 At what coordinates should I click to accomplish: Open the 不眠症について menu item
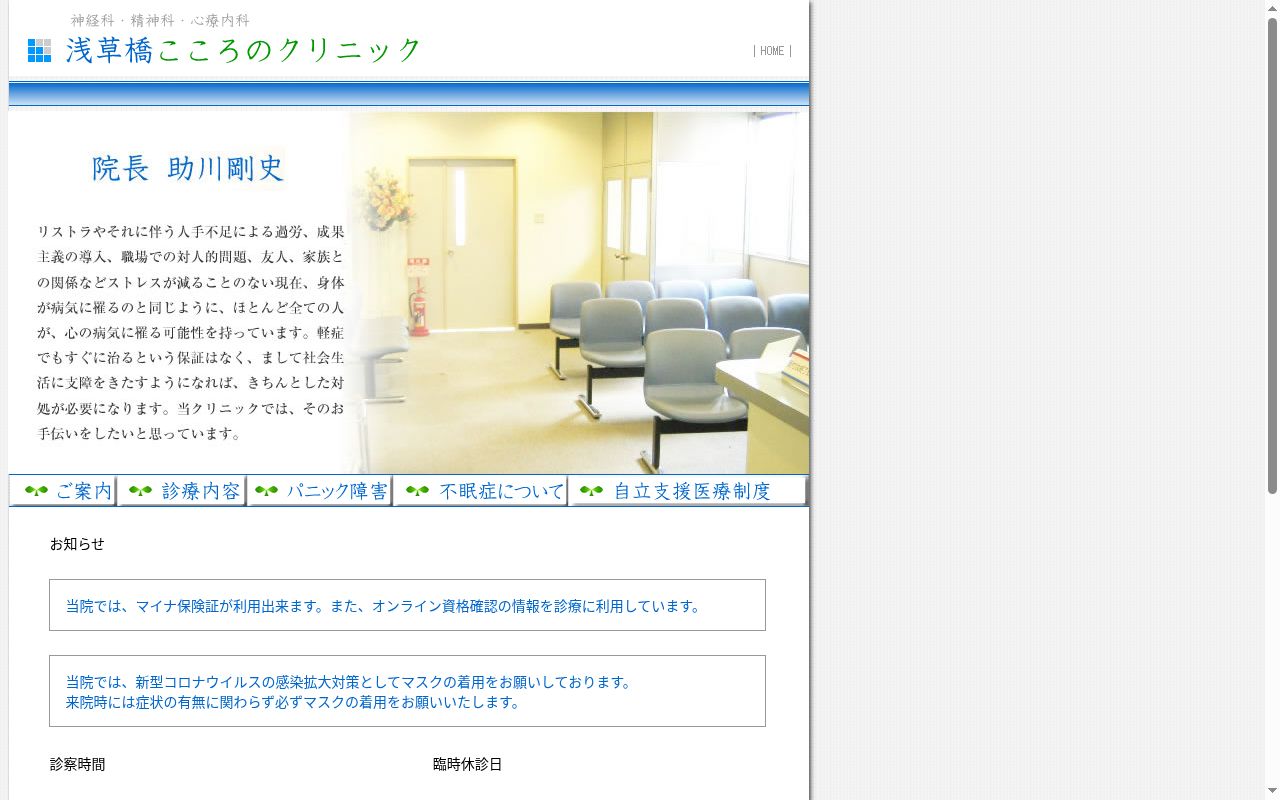click(x=481, y=491)
